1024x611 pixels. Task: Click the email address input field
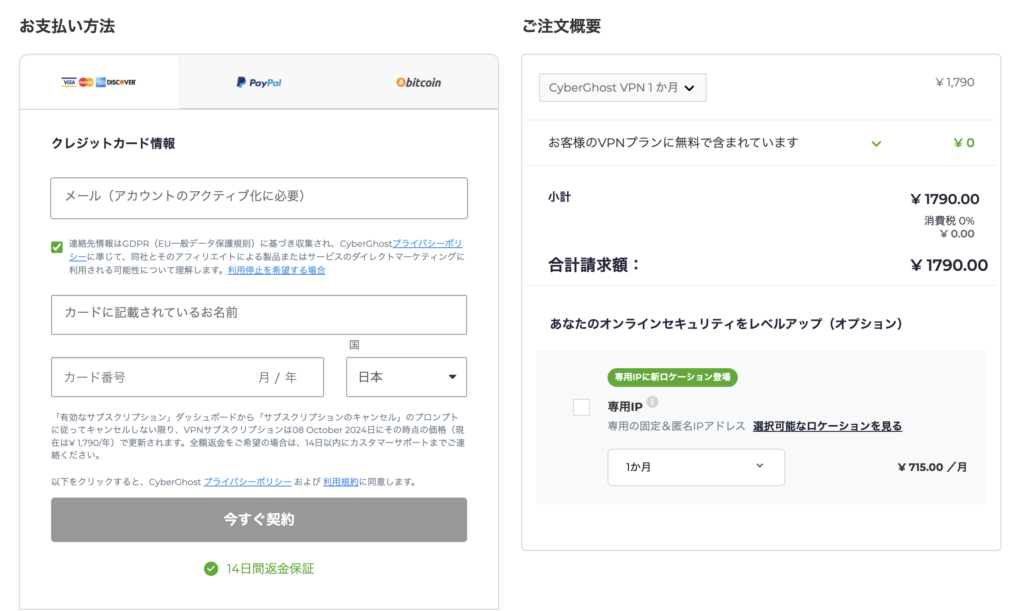tap(259, 198)
